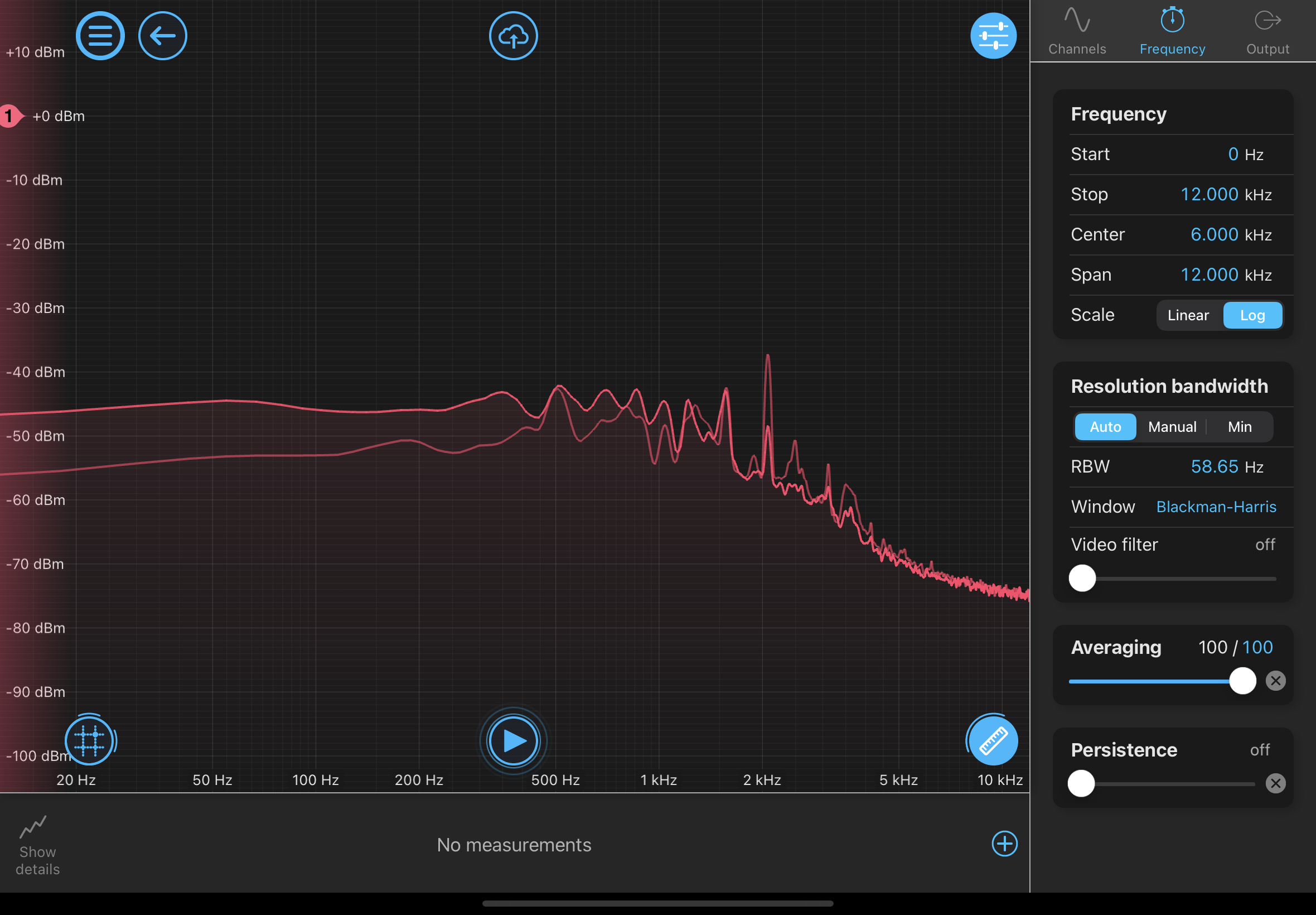The width and height of the screenshot is (1316, 915).
Task: Reset averaging with the X button
Action: point(1275,681)
